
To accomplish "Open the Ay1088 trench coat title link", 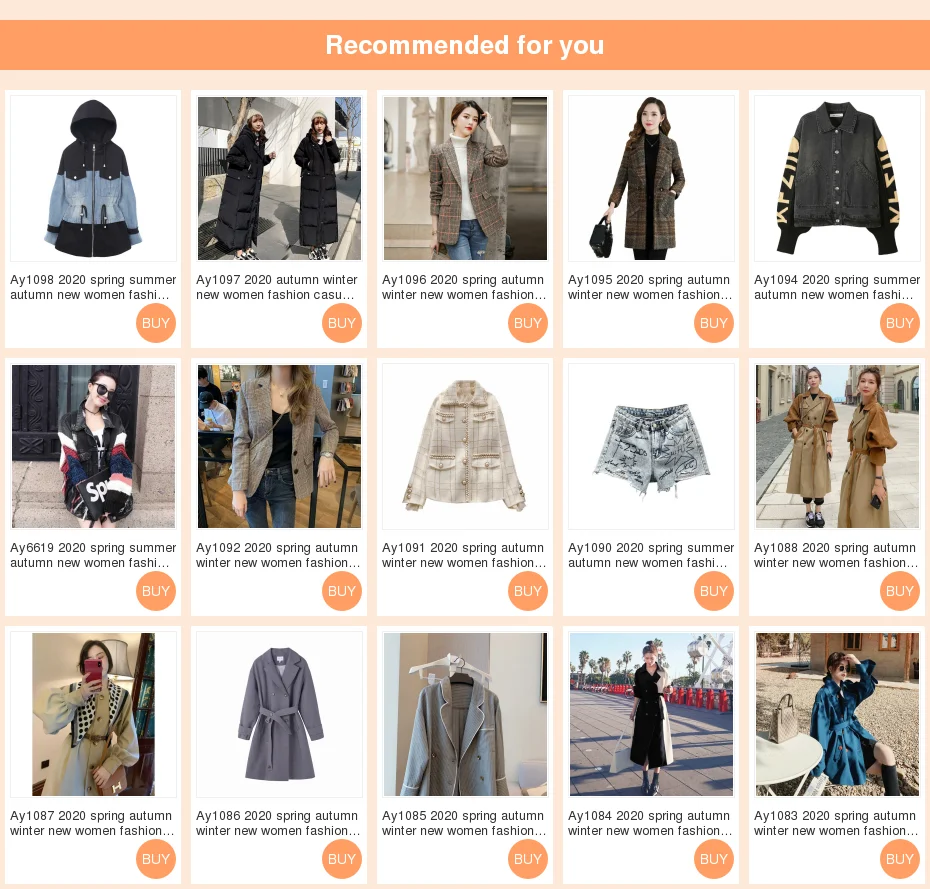I will point(836,555).
